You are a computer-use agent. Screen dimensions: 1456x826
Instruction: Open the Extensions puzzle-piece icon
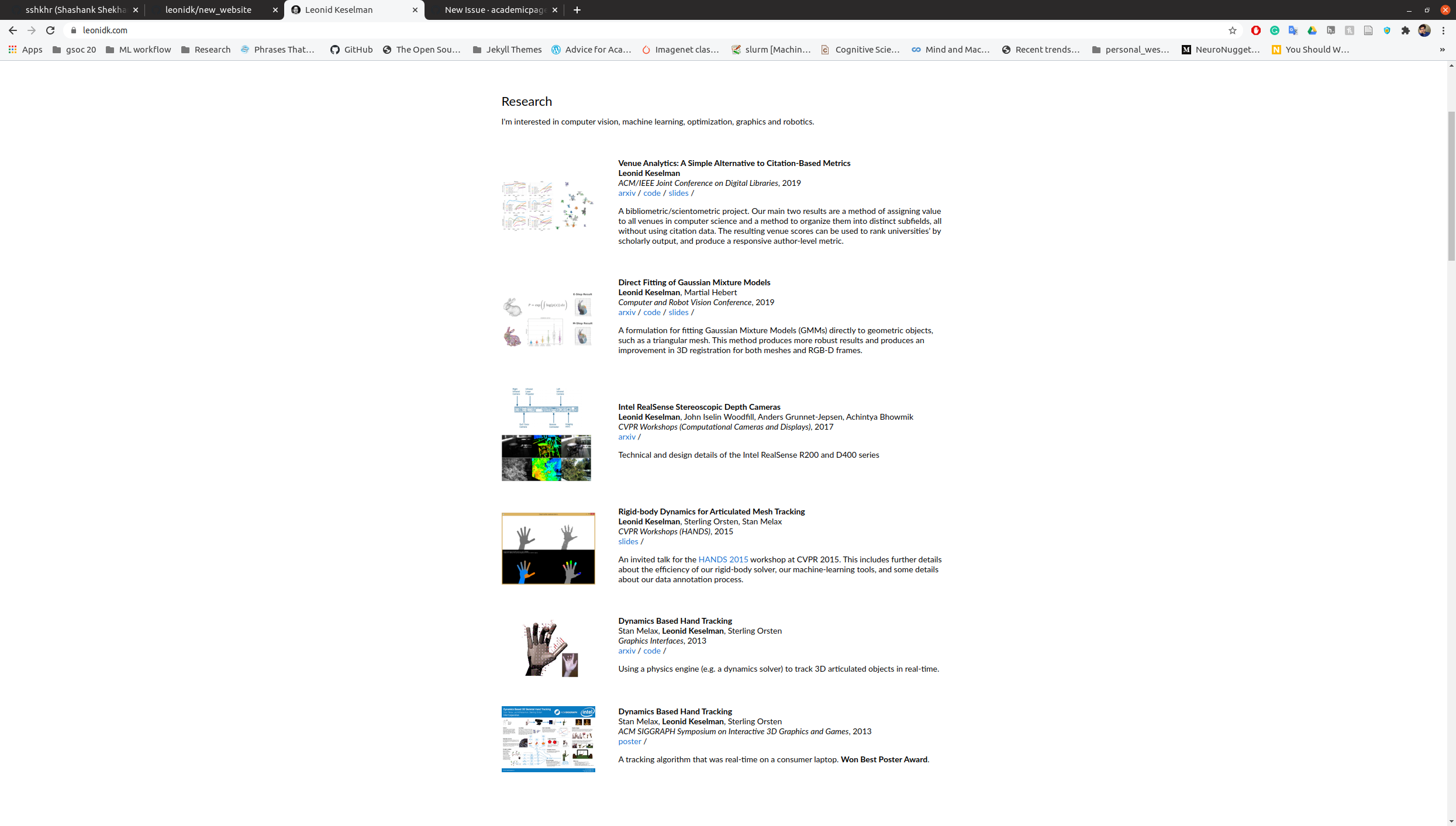[x=1405, y=30]
